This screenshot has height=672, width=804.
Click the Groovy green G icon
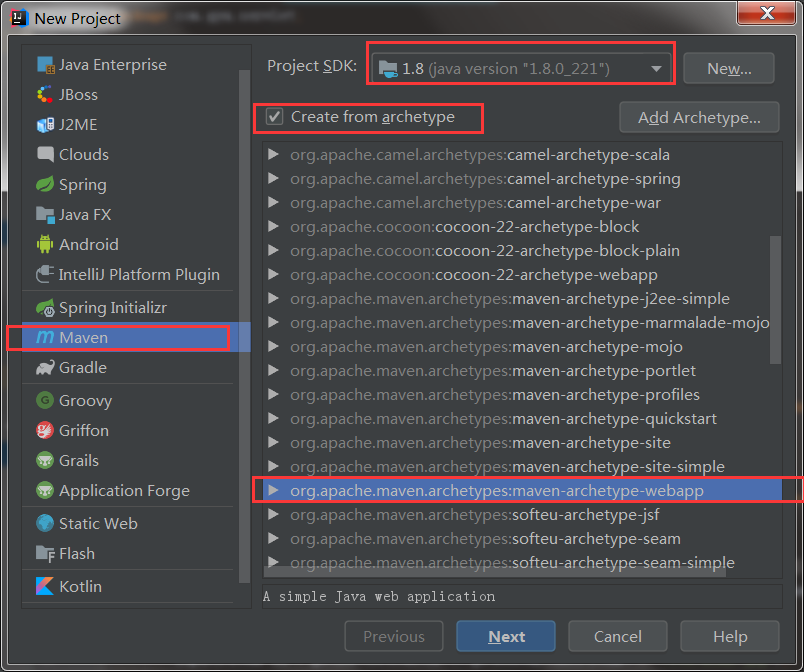click(x=45, y=400)
